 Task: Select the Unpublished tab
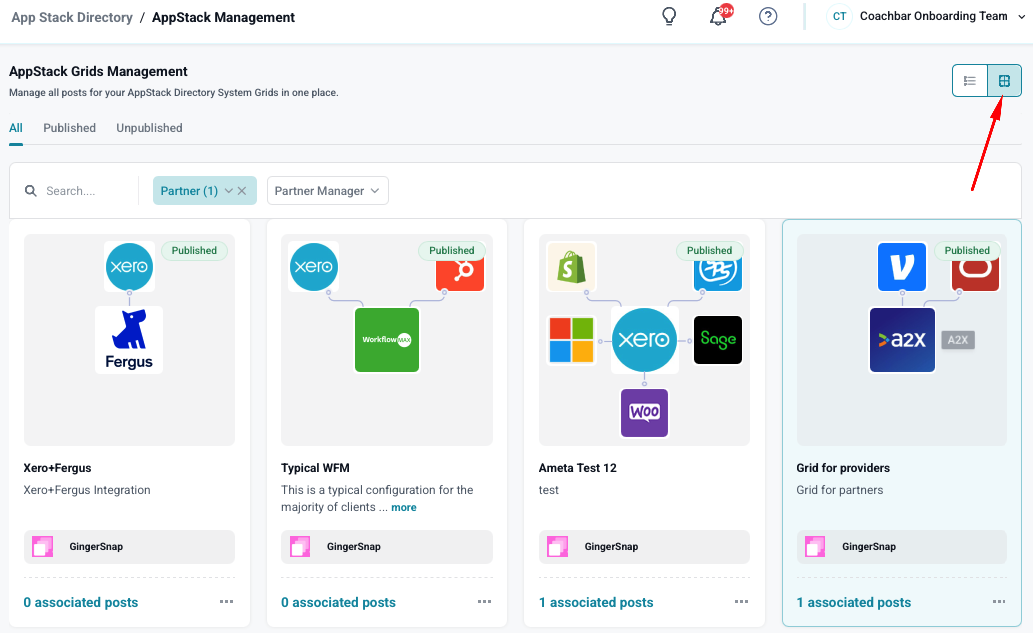(150, 128)
